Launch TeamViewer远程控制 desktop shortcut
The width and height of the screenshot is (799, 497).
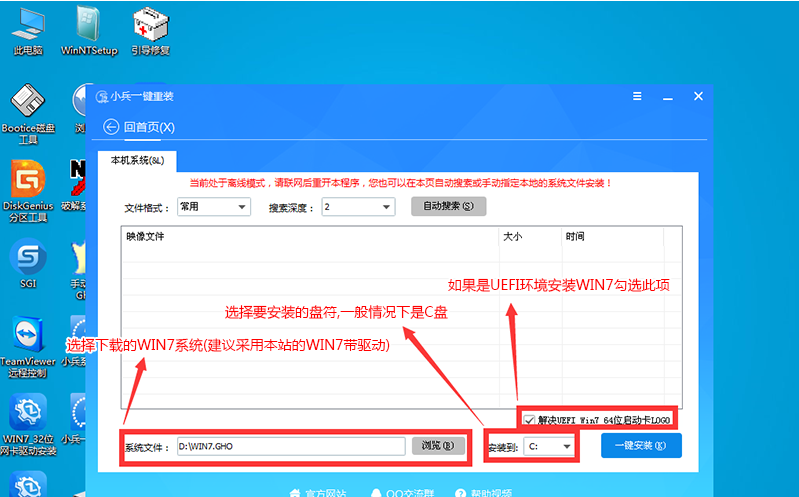28,348
